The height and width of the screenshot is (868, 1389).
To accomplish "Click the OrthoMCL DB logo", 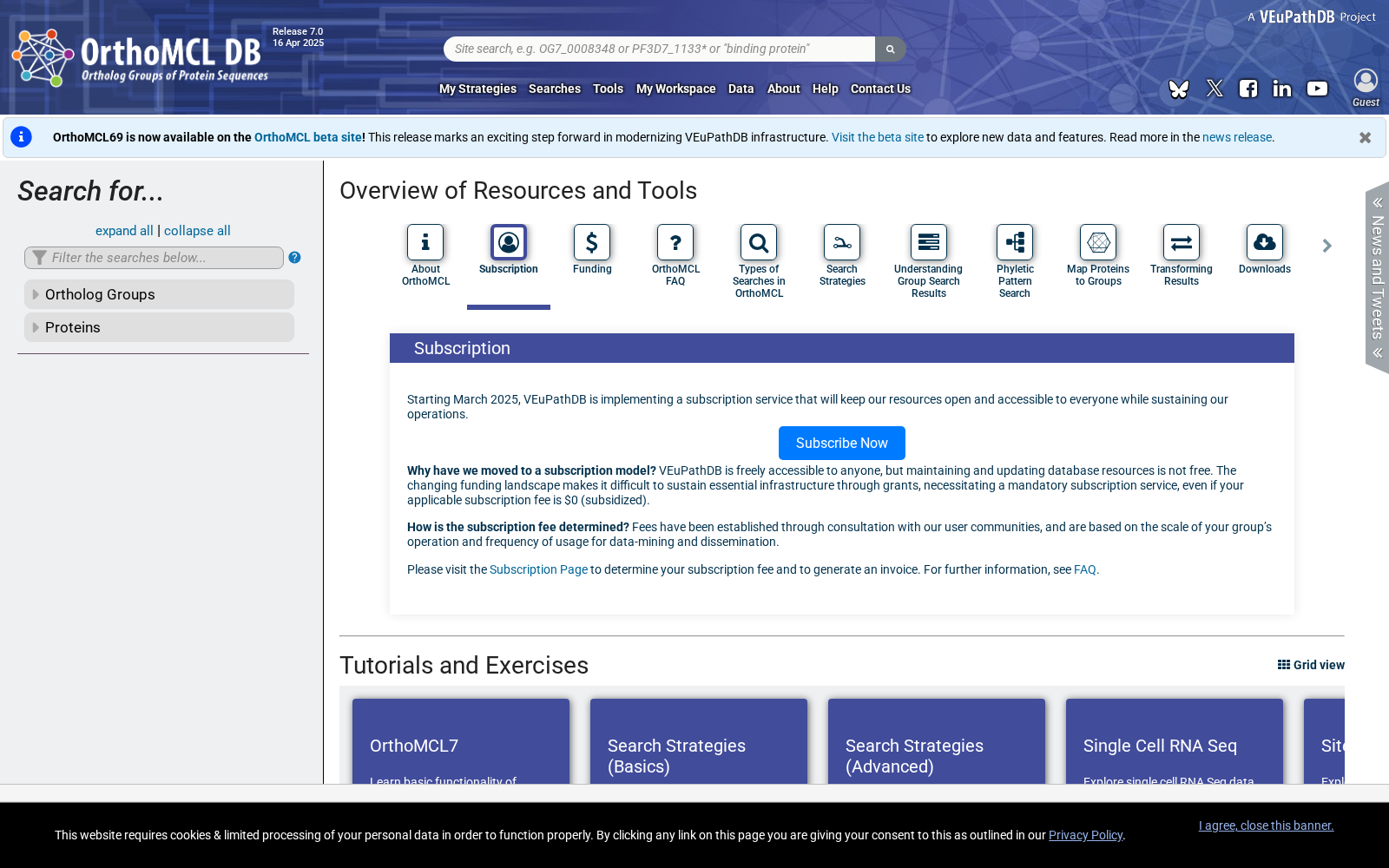I will 141,58.
